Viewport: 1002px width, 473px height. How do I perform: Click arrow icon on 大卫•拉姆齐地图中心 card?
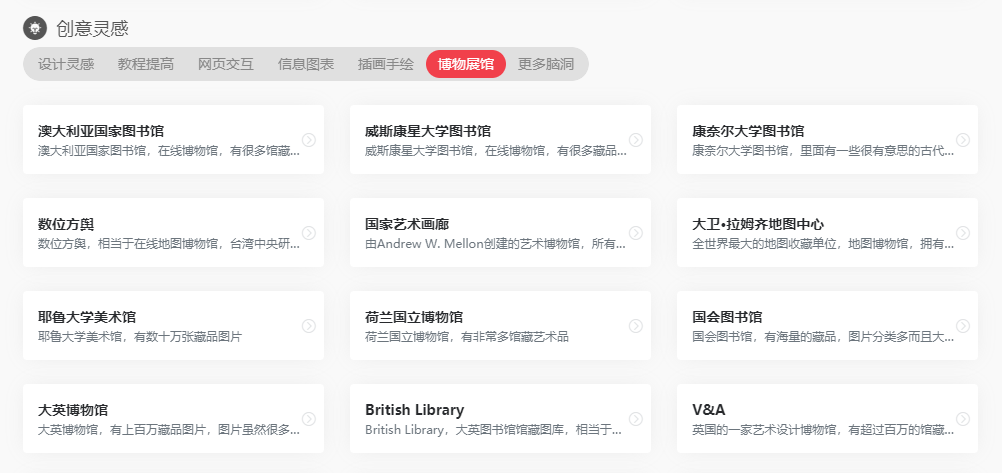(963, 233)
